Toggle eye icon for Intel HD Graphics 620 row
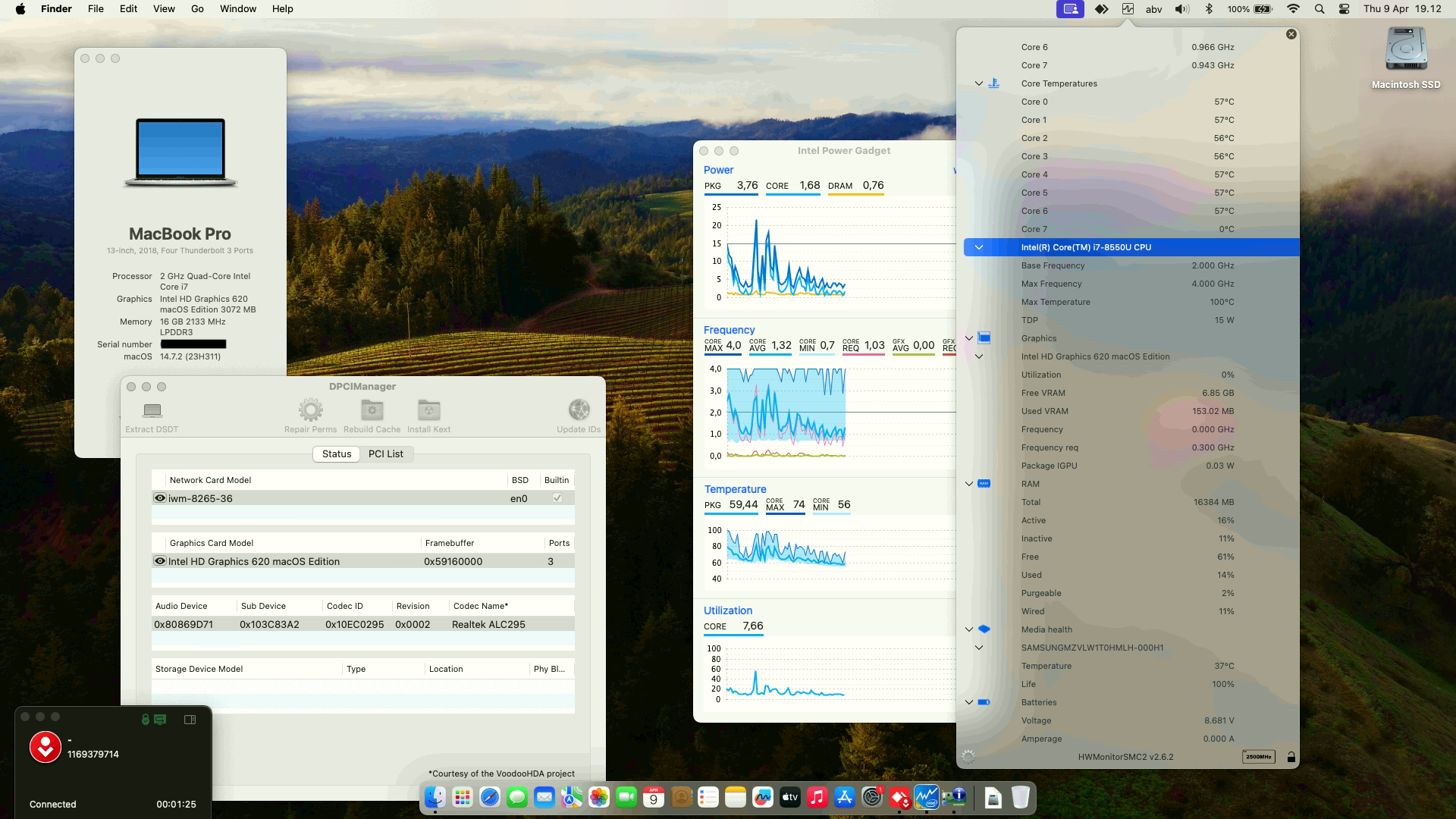1456x819 pixels. click(160, 561)
